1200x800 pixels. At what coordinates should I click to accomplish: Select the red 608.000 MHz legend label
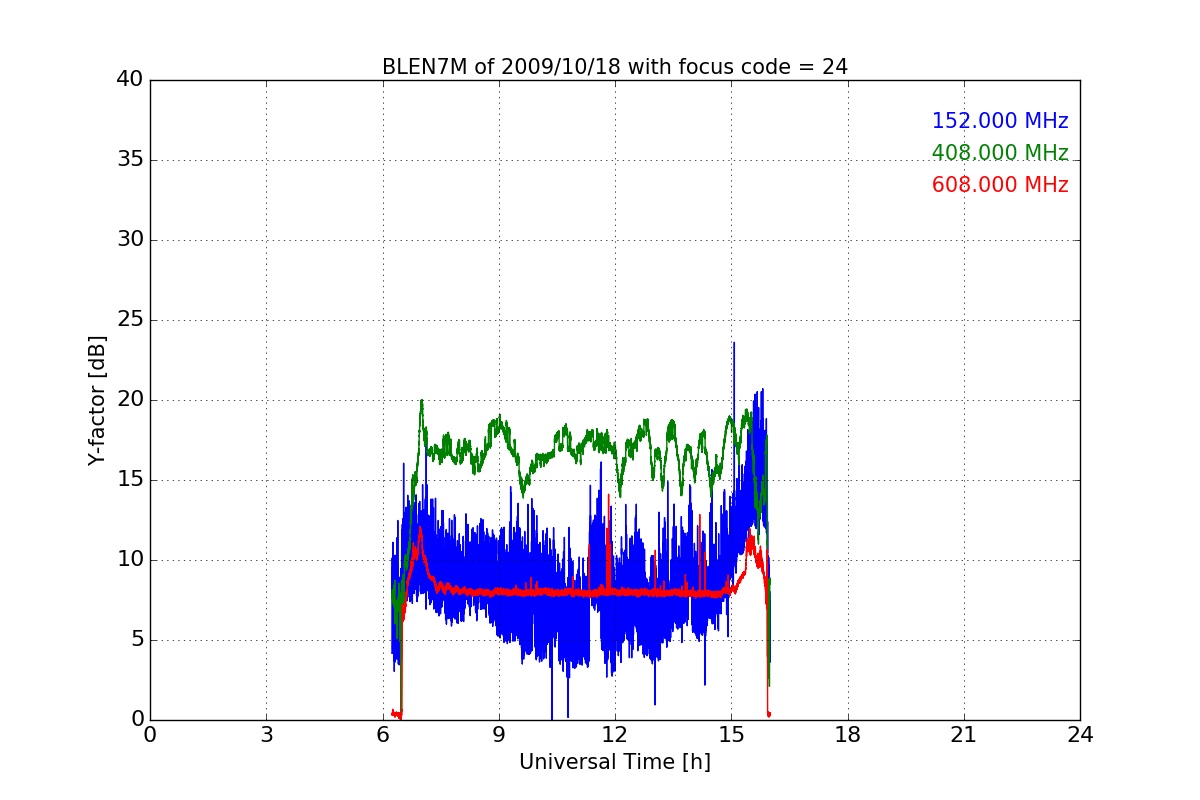[1000, 185]
